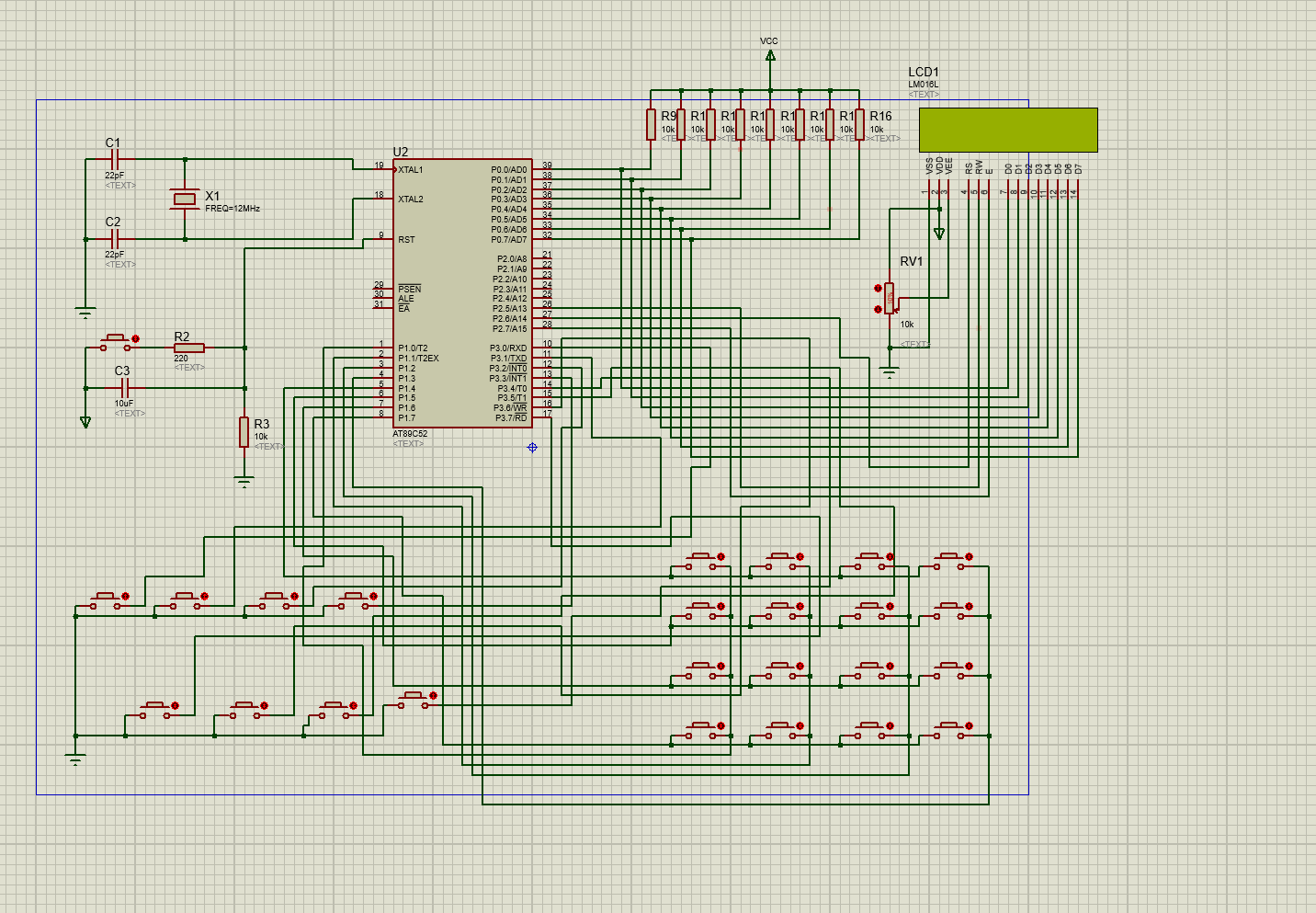Click the XTAL1 pin label
Viewport: 1316px width, 913px height.
[x=411, y=169]
